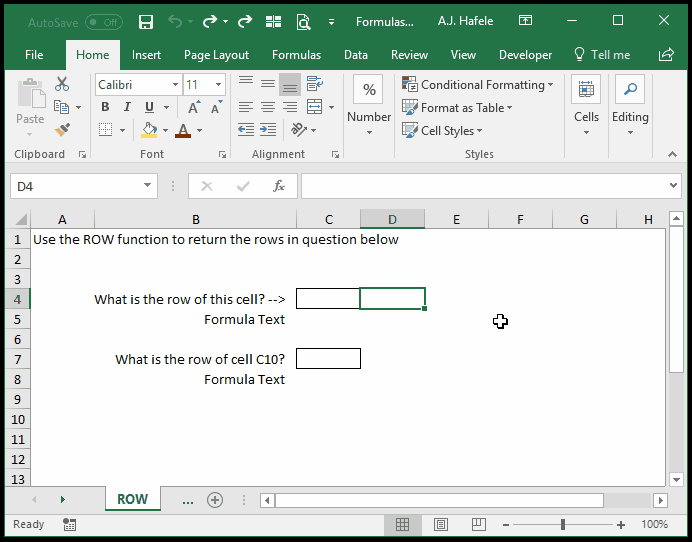Click the Undo arrow icon
The width and height of the screenshot is (692, 542).
pyautogui.click(x=175, y=21)
